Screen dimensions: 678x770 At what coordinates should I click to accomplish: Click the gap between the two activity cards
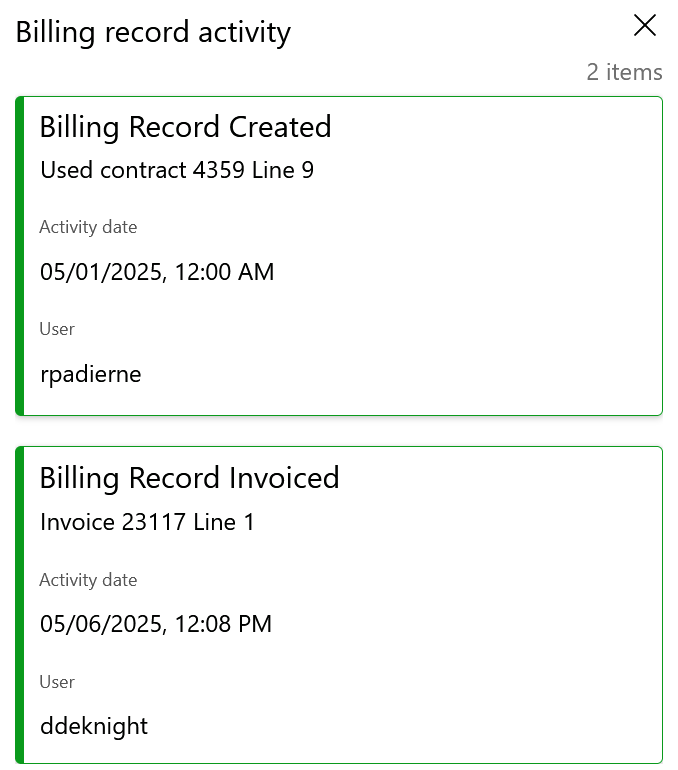click(x=339, y=431)
